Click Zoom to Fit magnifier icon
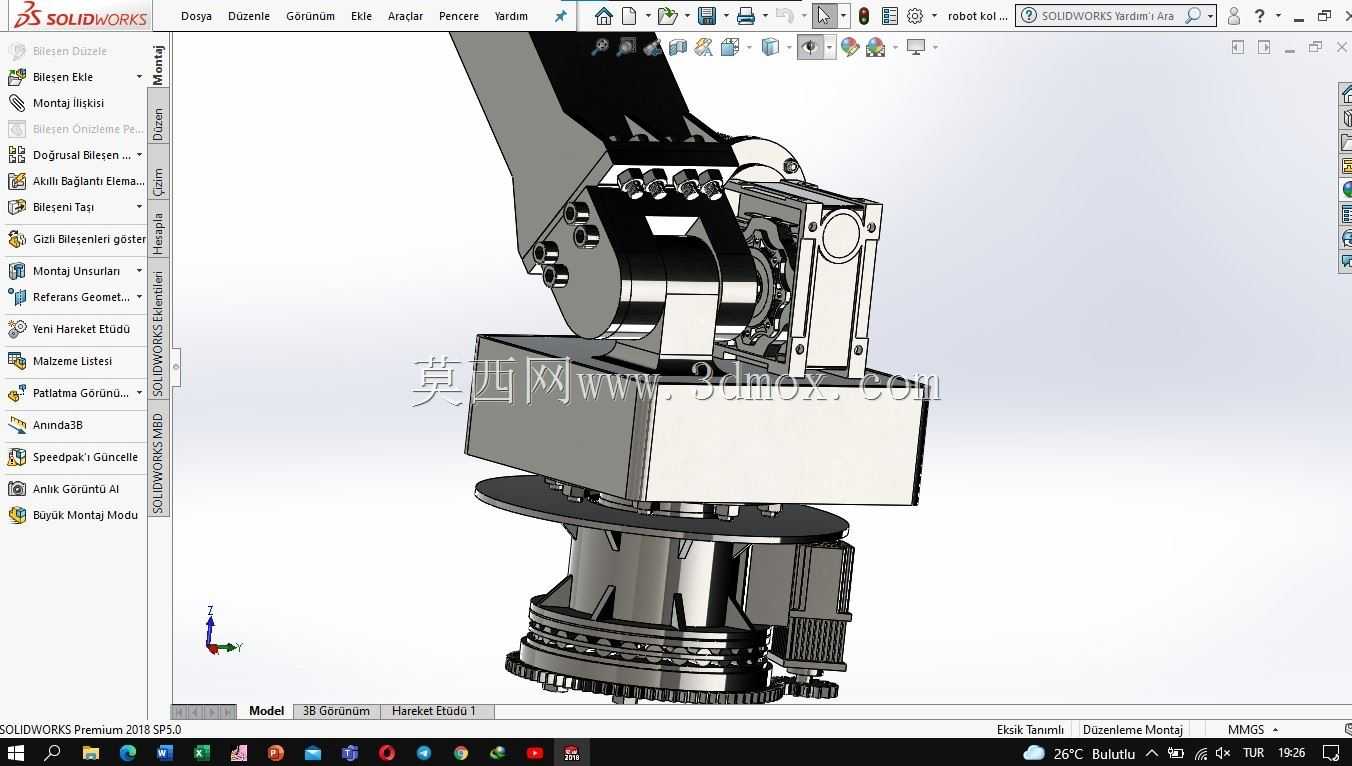 [600, 47]
